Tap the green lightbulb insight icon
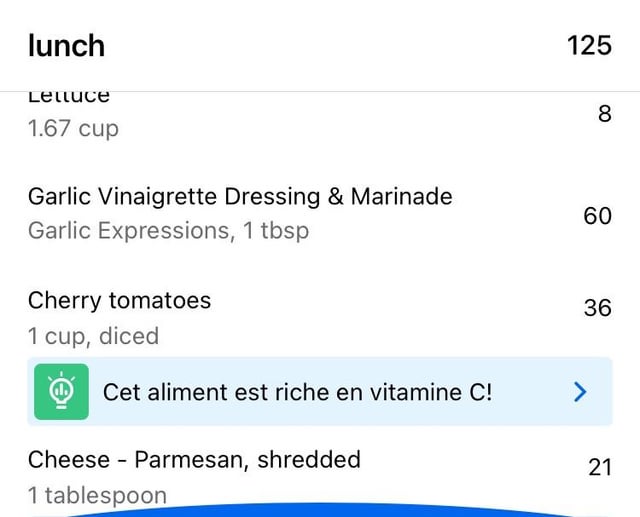This screenshot has width=640, height=517. (x=61, y=392)
